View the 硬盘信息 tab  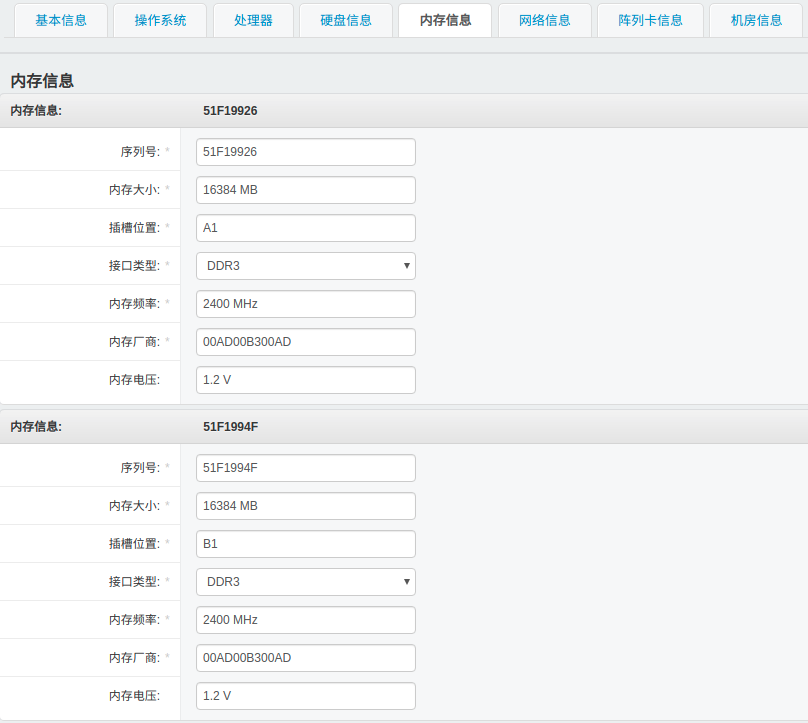click(345, 20)
